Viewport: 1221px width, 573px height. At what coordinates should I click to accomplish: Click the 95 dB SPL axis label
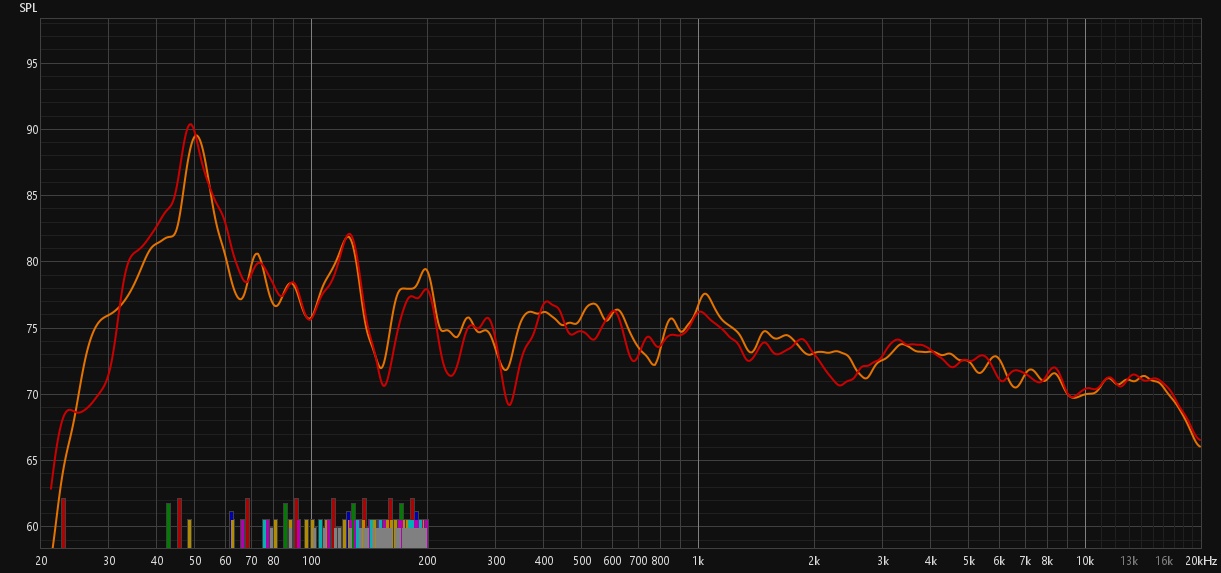click(x=32, y=64)
